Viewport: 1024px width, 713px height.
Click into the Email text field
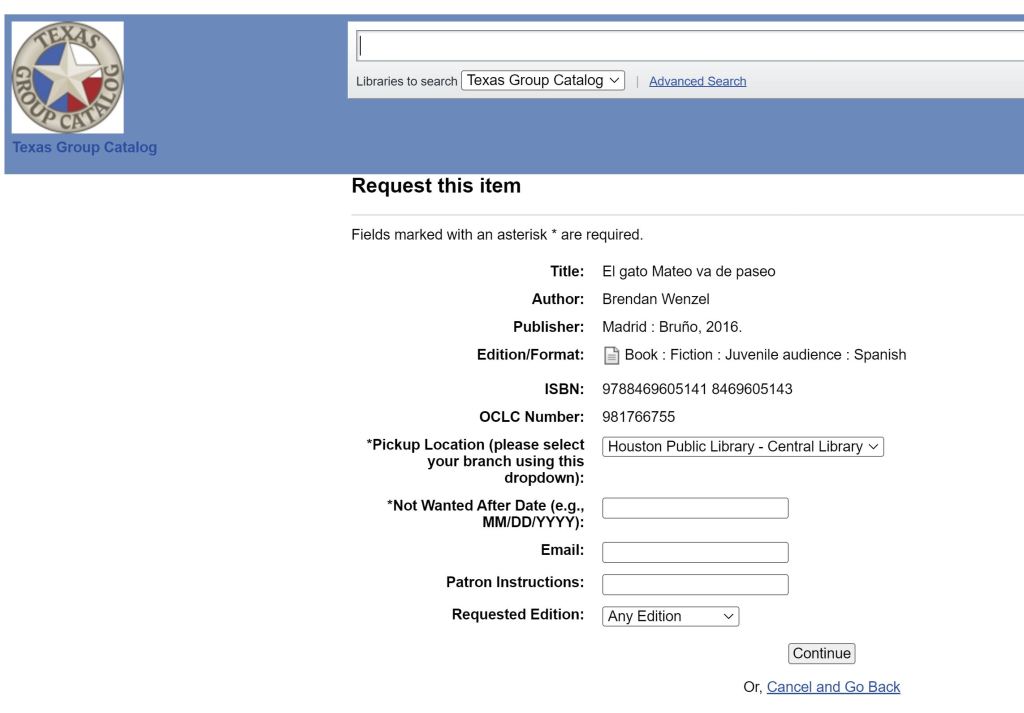tap(695, 552)
